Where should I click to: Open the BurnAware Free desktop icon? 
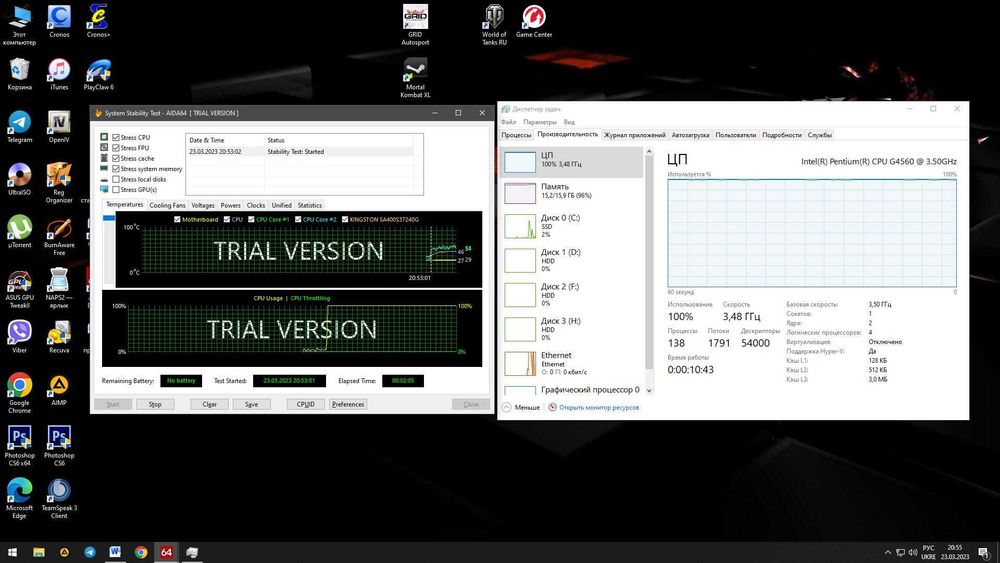coord(59,235)
